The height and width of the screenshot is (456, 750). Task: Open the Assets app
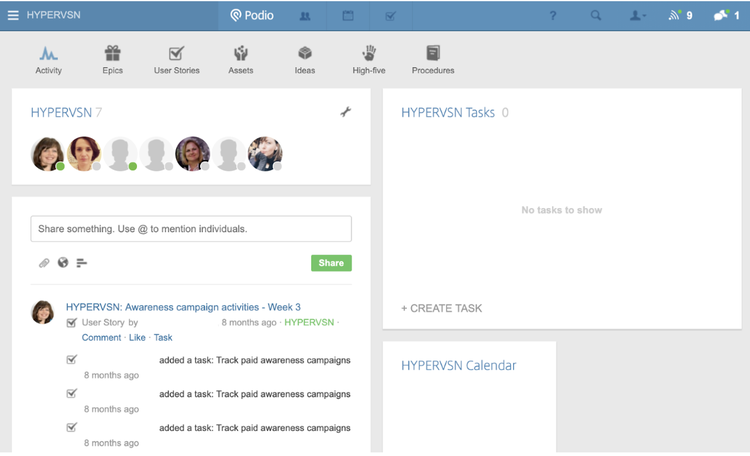(241, 60)
